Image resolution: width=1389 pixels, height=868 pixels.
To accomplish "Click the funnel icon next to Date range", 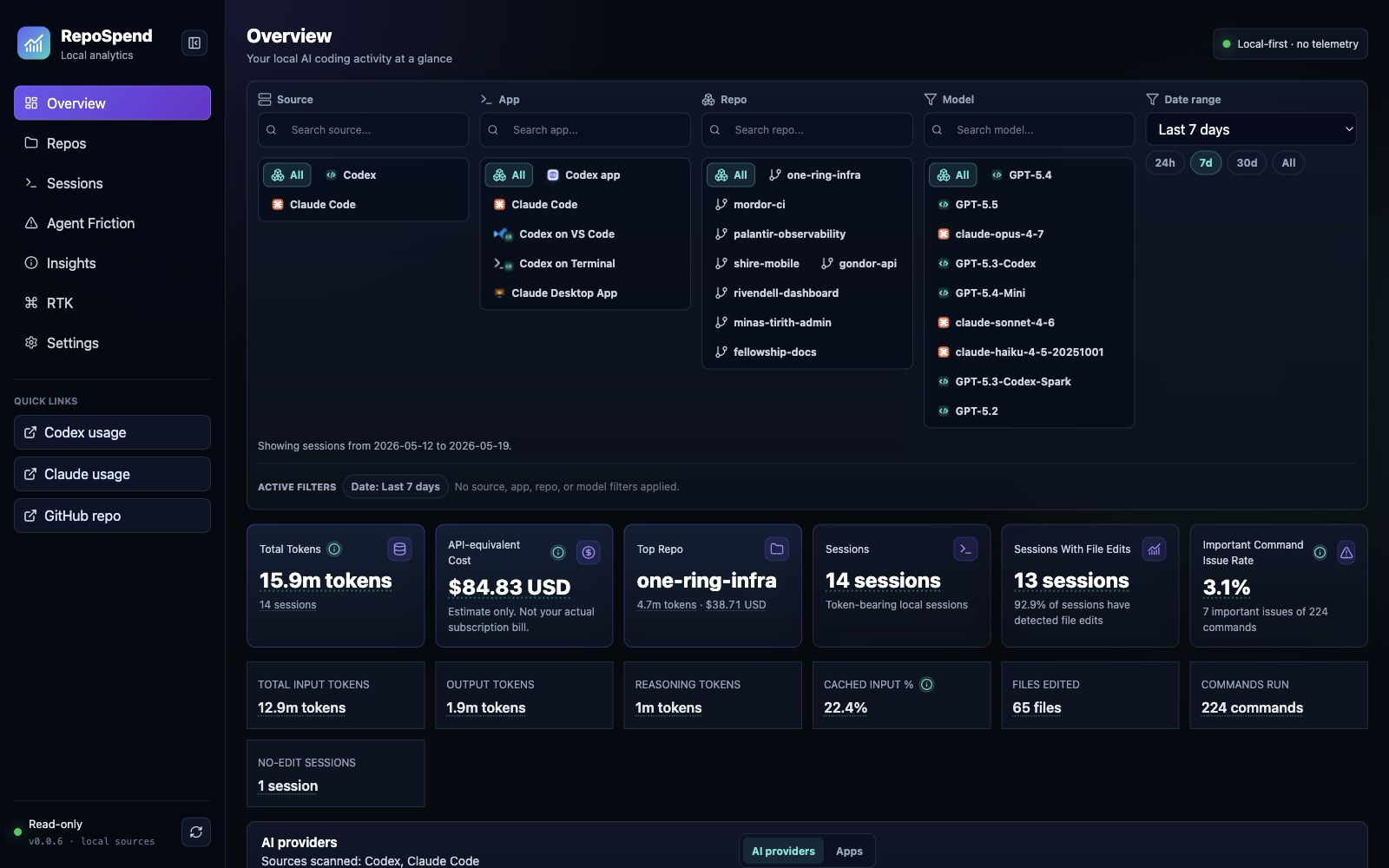I will point(1152,99).
